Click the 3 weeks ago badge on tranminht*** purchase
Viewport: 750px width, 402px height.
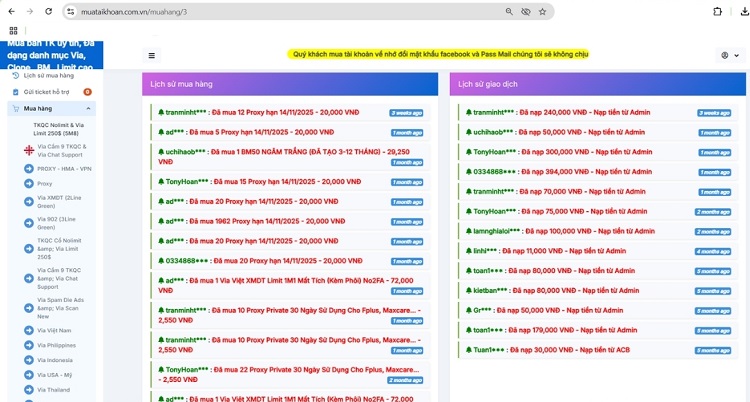pyautogui.click(x=406, y=113)
